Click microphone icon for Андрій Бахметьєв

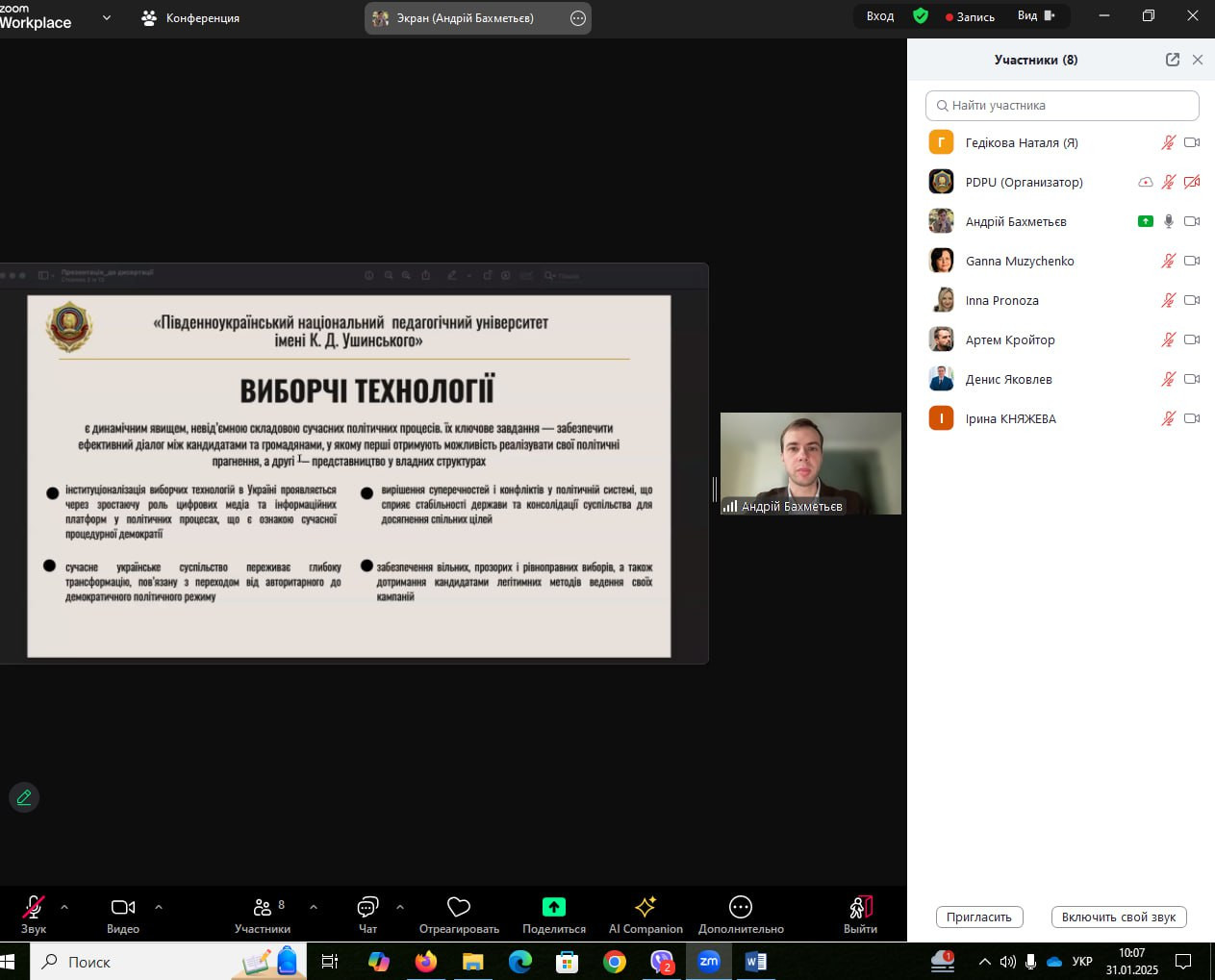pos(1169,221)
